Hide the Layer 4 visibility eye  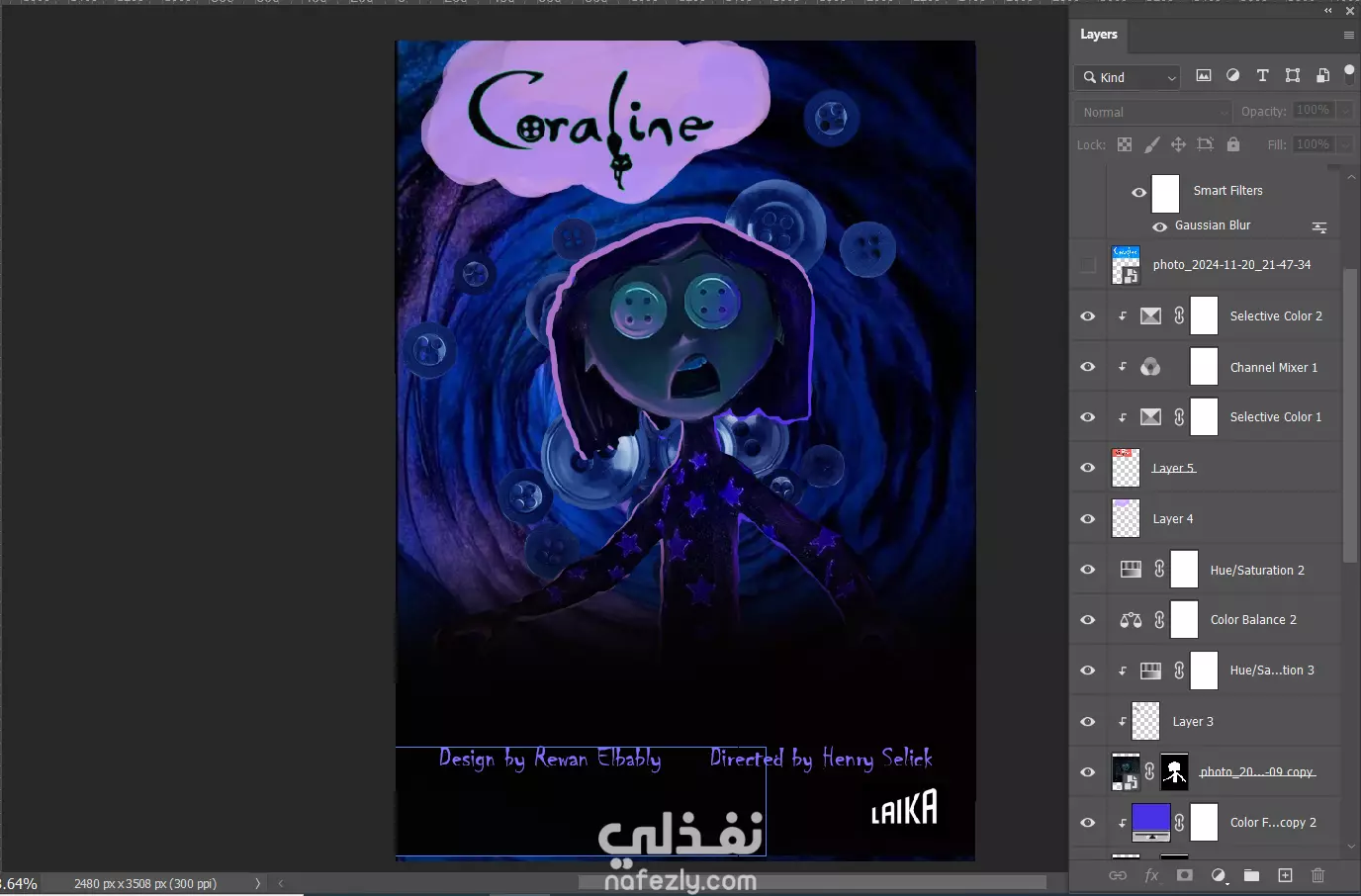[x=1088, y=519]
